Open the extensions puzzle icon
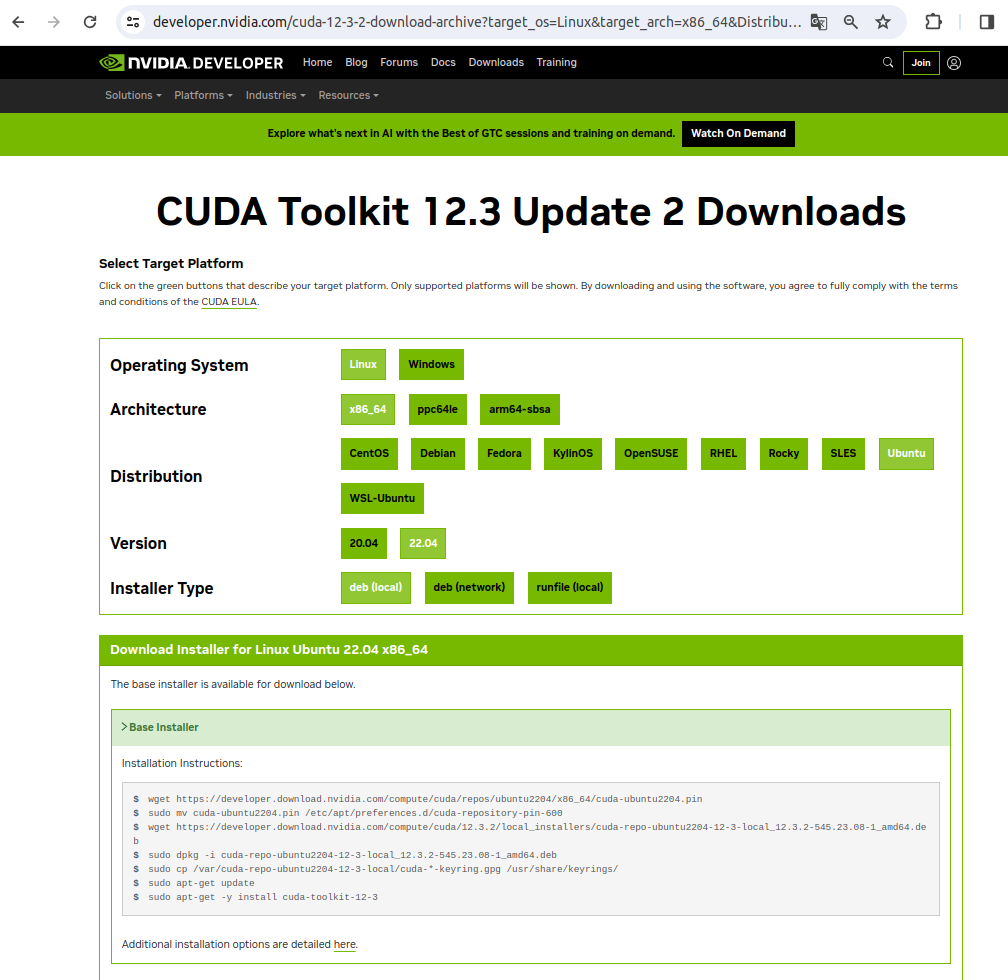This screenshot has height=980, width=1008. (933, 22)
